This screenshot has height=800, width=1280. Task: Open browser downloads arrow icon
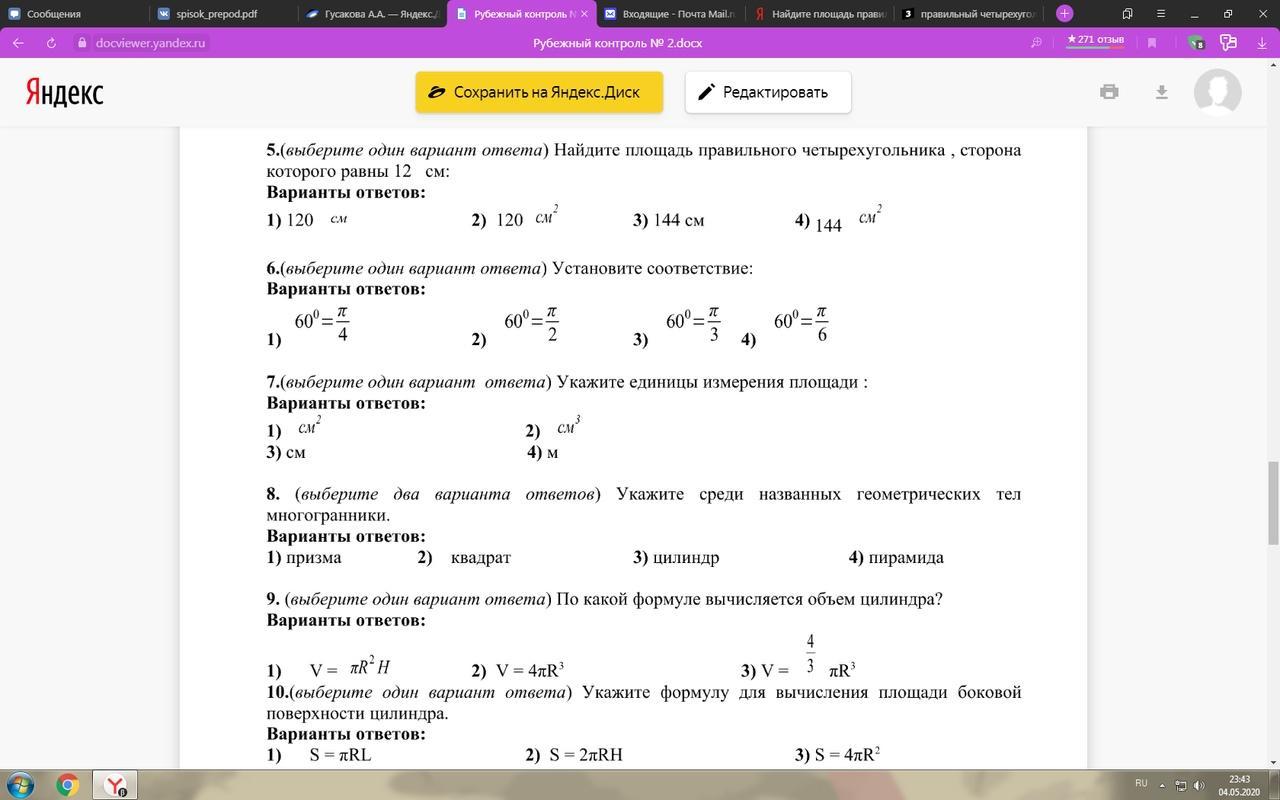[x=1261, y=43]
